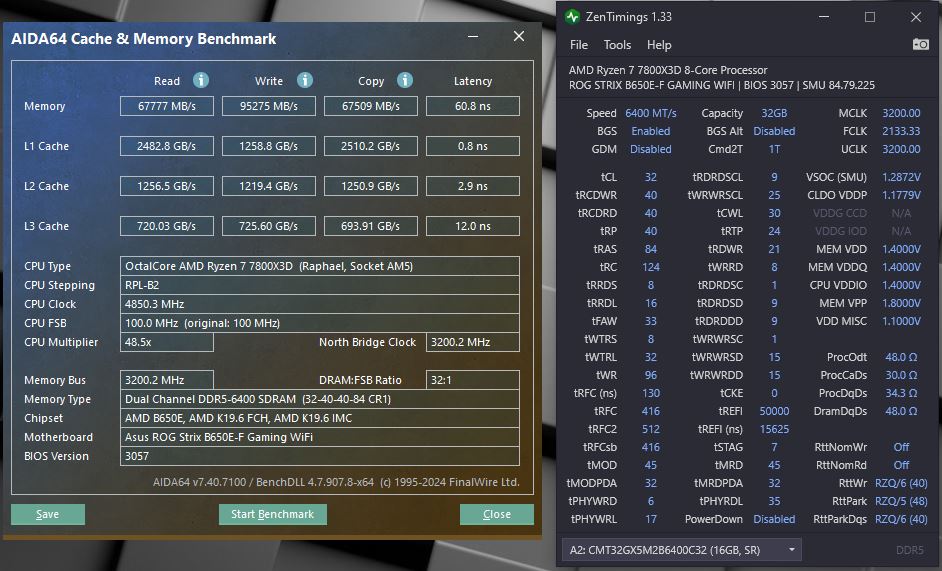Click the Memory Latency value 60.8 ns
The image size is (942, 571).
click(473, 106)
